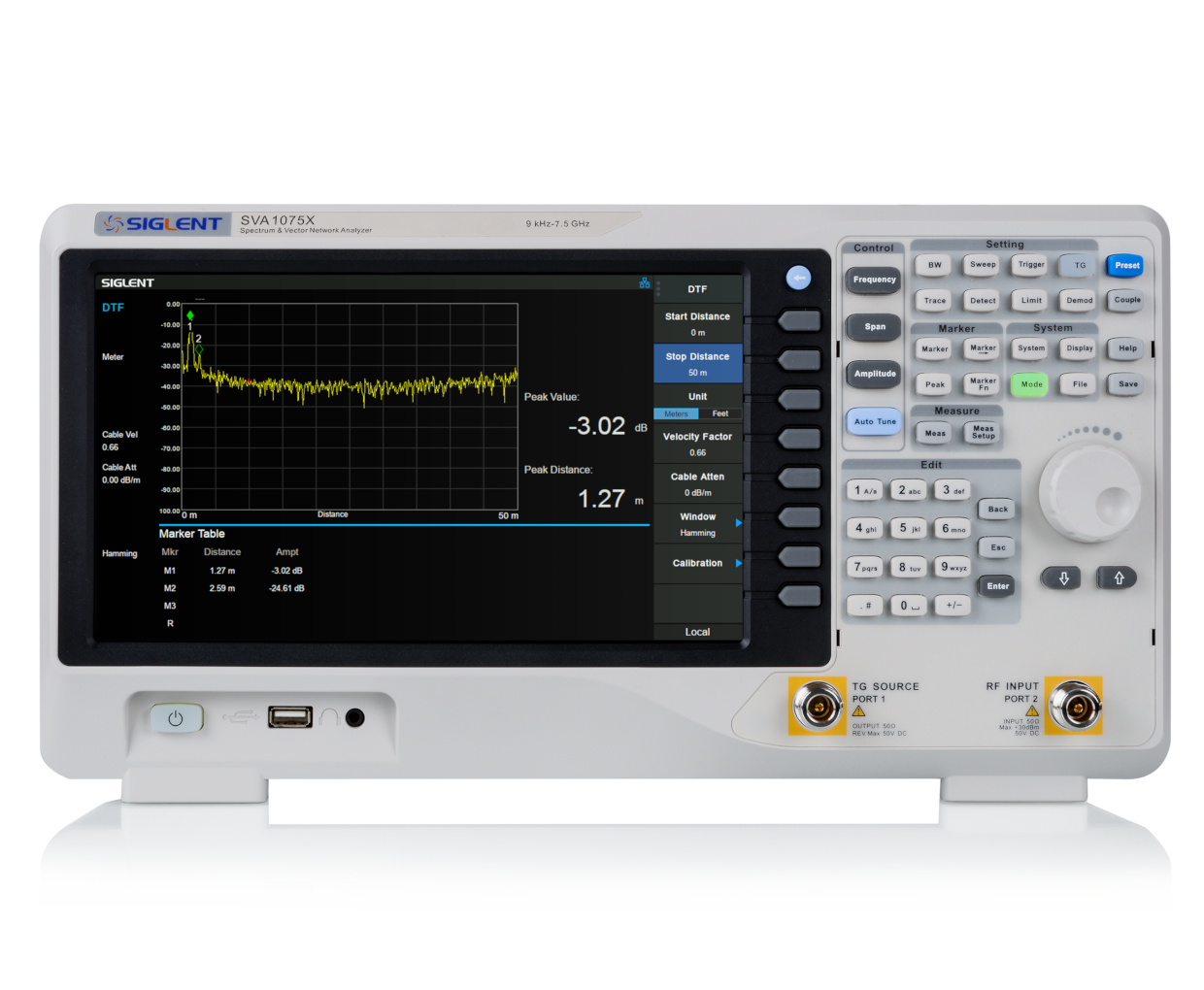
Task: Click the keypad Enter key
Action: click(998, 586)
